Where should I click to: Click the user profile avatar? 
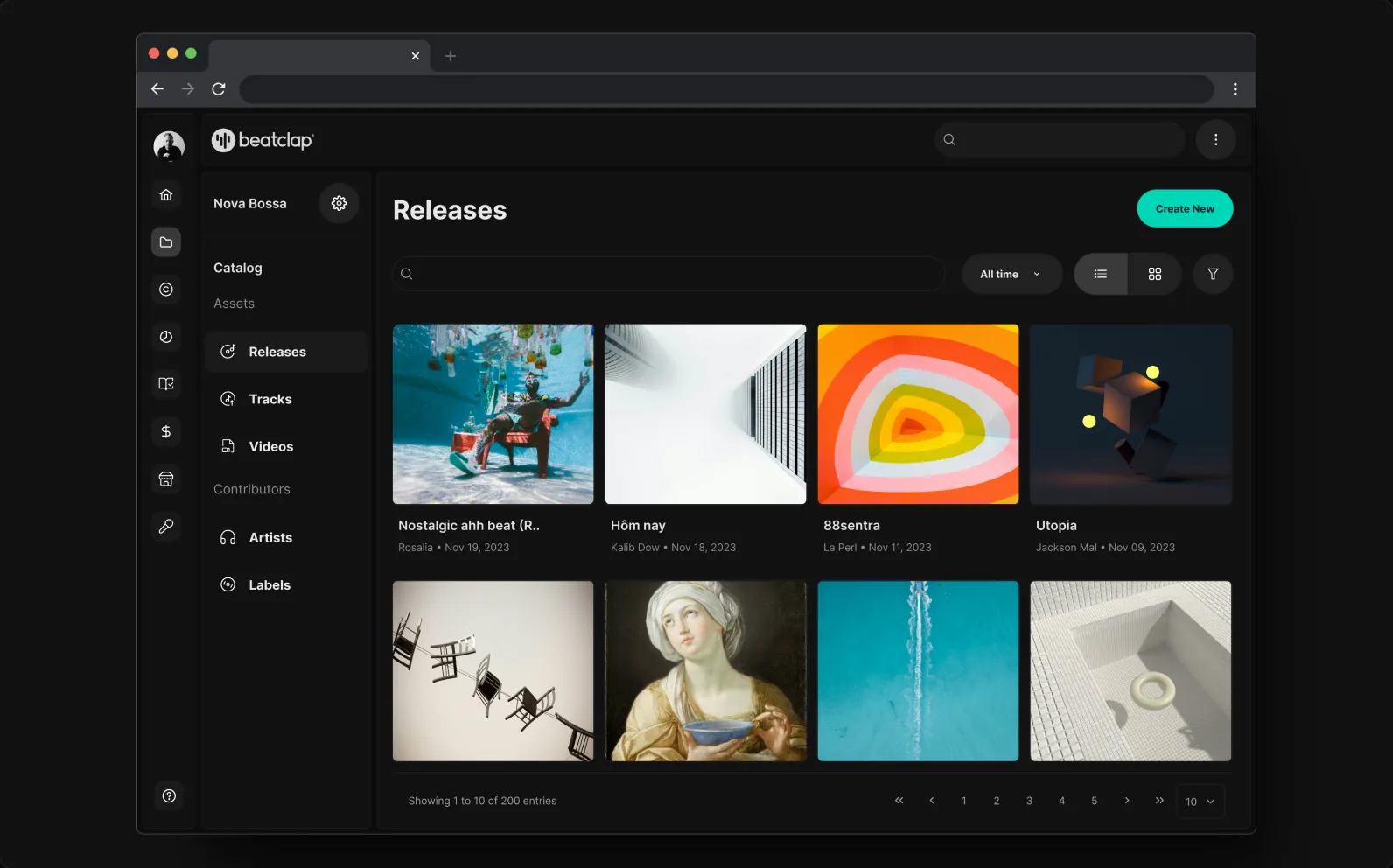tap(169, 146)
